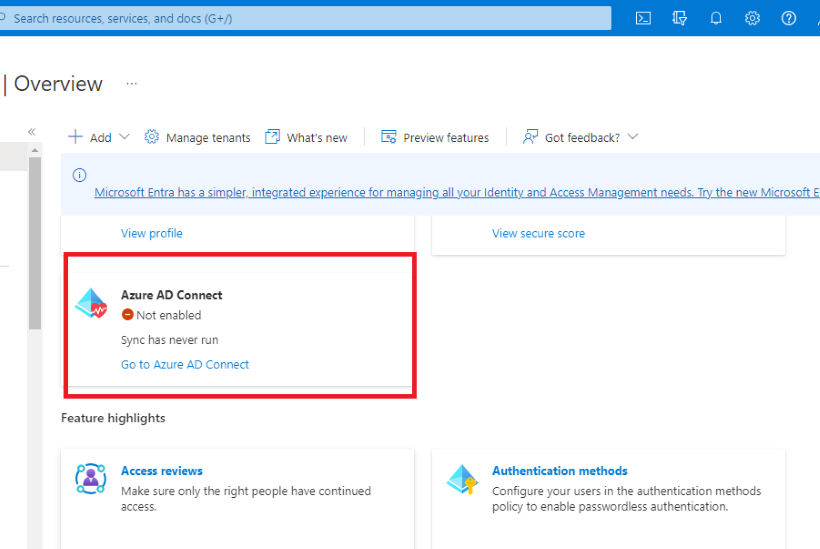
Task: Click the Directories and subscriptions filter icon
Action: (681, 18)
